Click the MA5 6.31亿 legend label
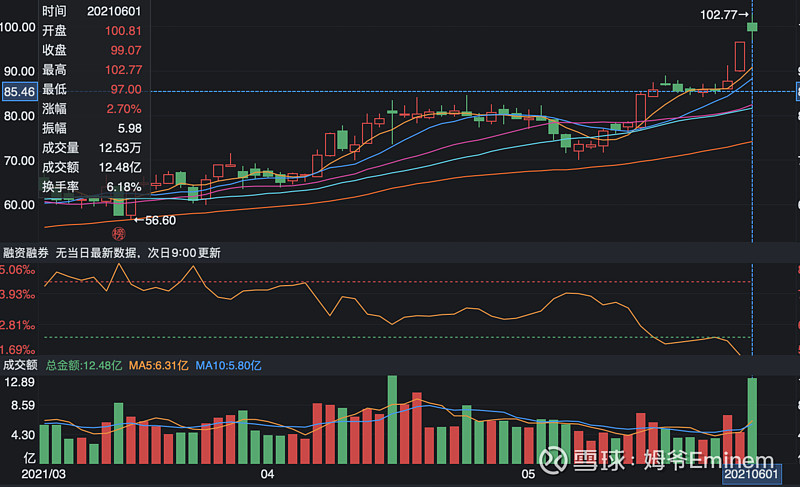 [158, 366]
